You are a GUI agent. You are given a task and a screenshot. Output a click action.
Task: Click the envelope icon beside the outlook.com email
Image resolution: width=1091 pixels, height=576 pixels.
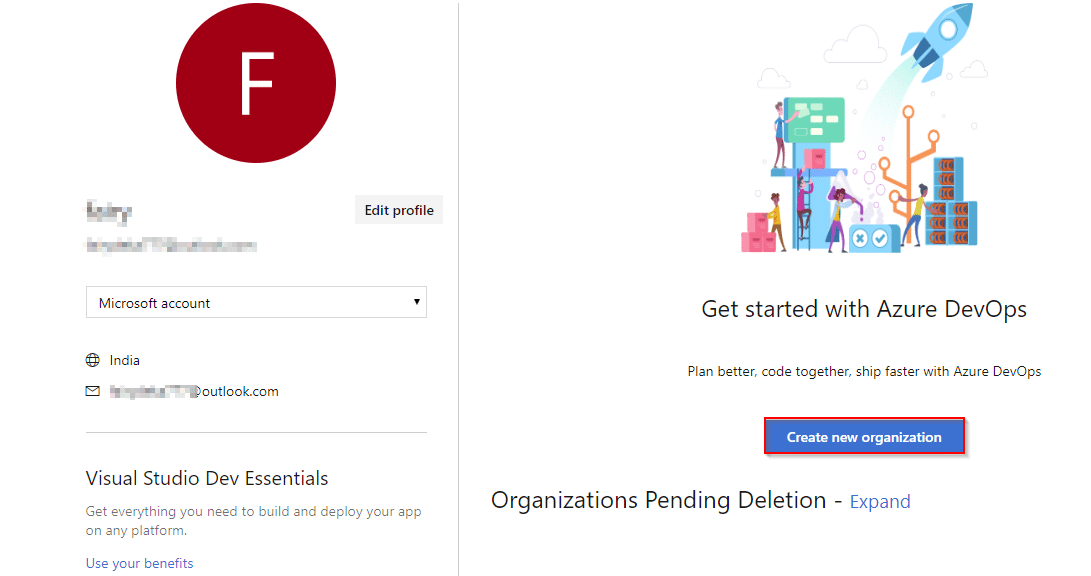(93, 391)
